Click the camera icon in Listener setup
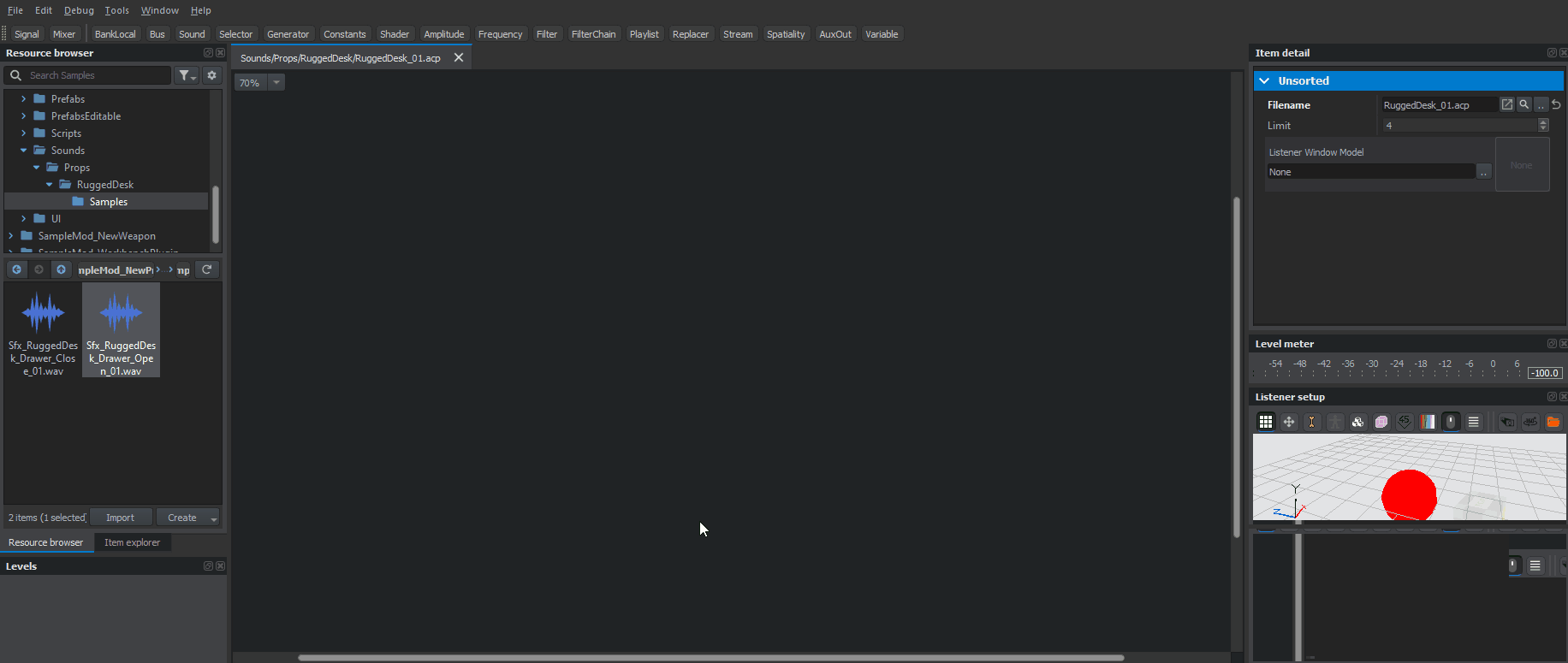Screen dimensions: 1568x663 1507,422
